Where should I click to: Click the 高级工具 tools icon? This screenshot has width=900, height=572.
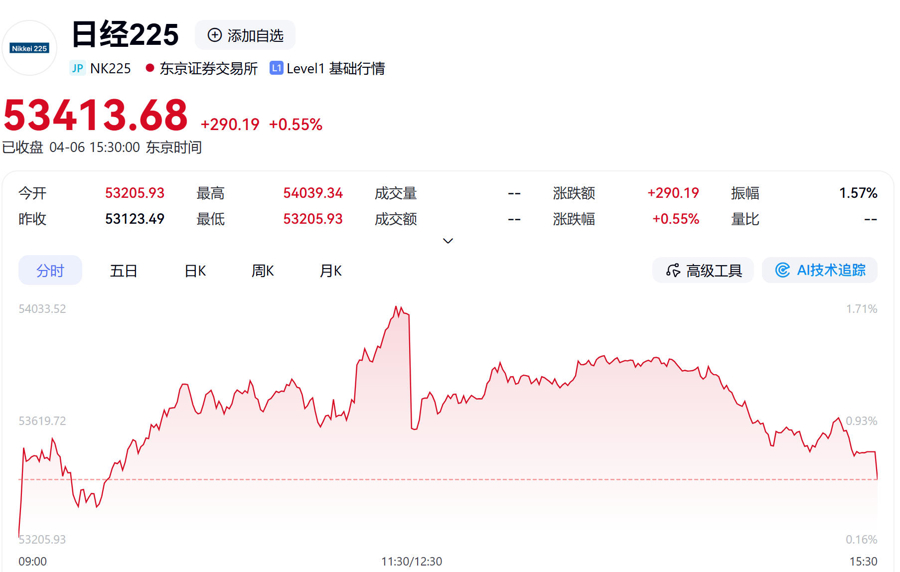point(673,270)
